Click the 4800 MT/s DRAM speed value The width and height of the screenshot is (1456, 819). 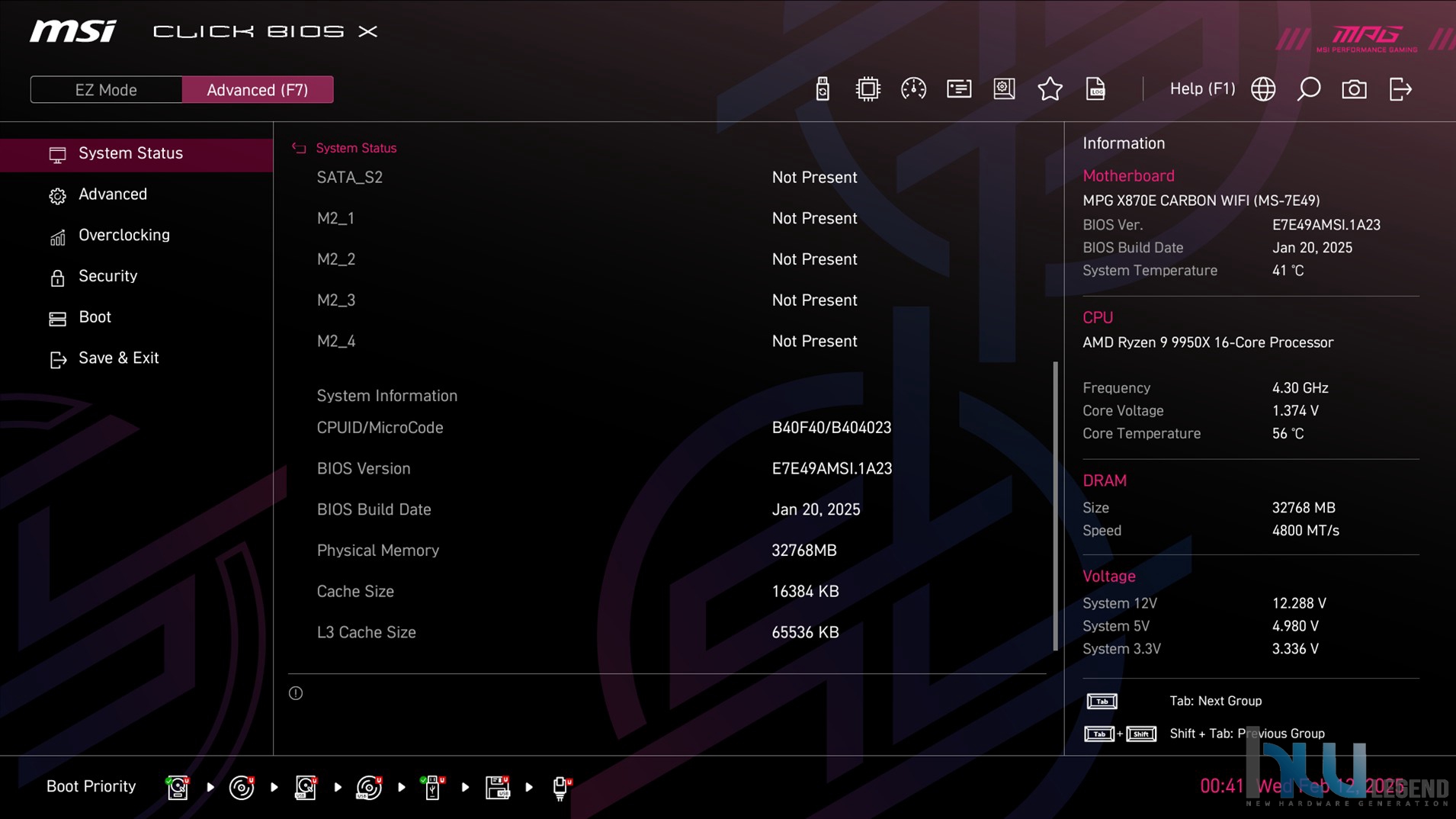(1305, 531)
